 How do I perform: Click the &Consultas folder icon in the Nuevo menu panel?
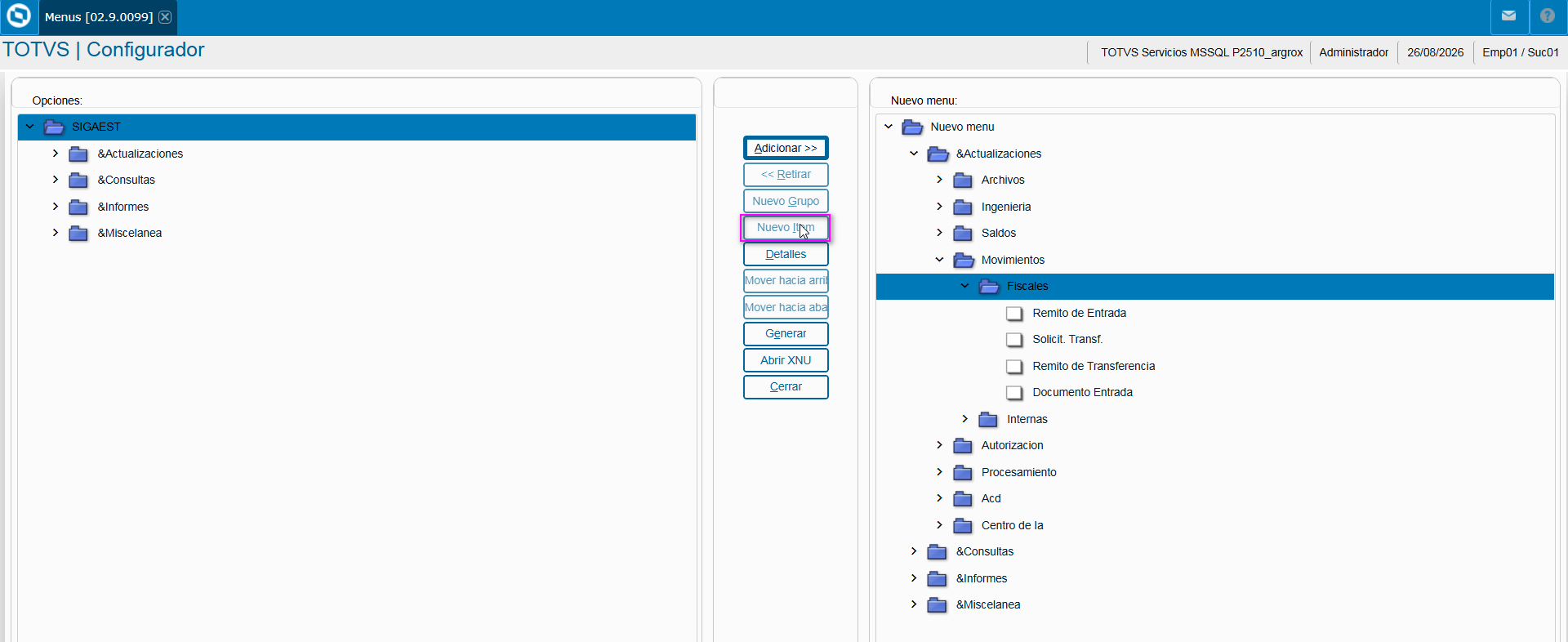tap(937, 551)
